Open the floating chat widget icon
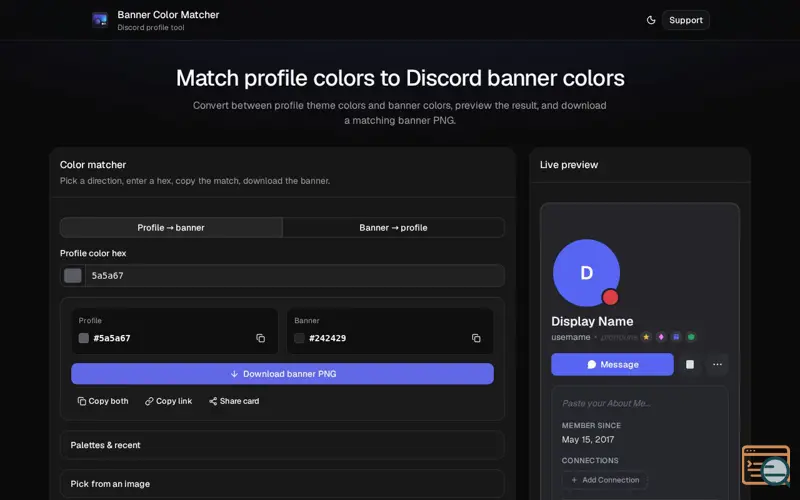This screenshot has height=500, width=800. click(766, 465)
